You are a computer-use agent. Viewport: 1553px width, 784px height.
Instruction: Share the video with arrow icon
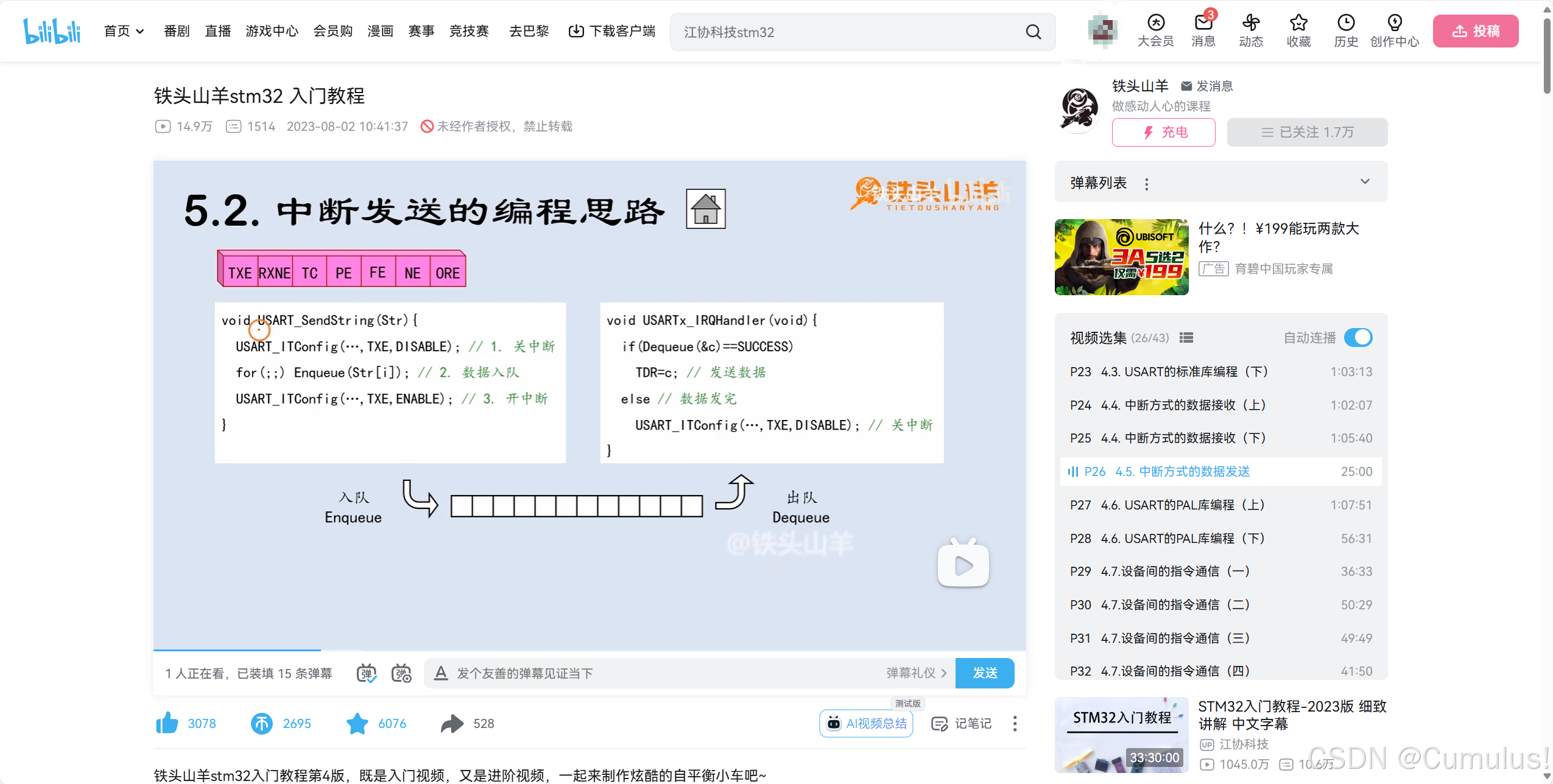[x=452, y=723]
